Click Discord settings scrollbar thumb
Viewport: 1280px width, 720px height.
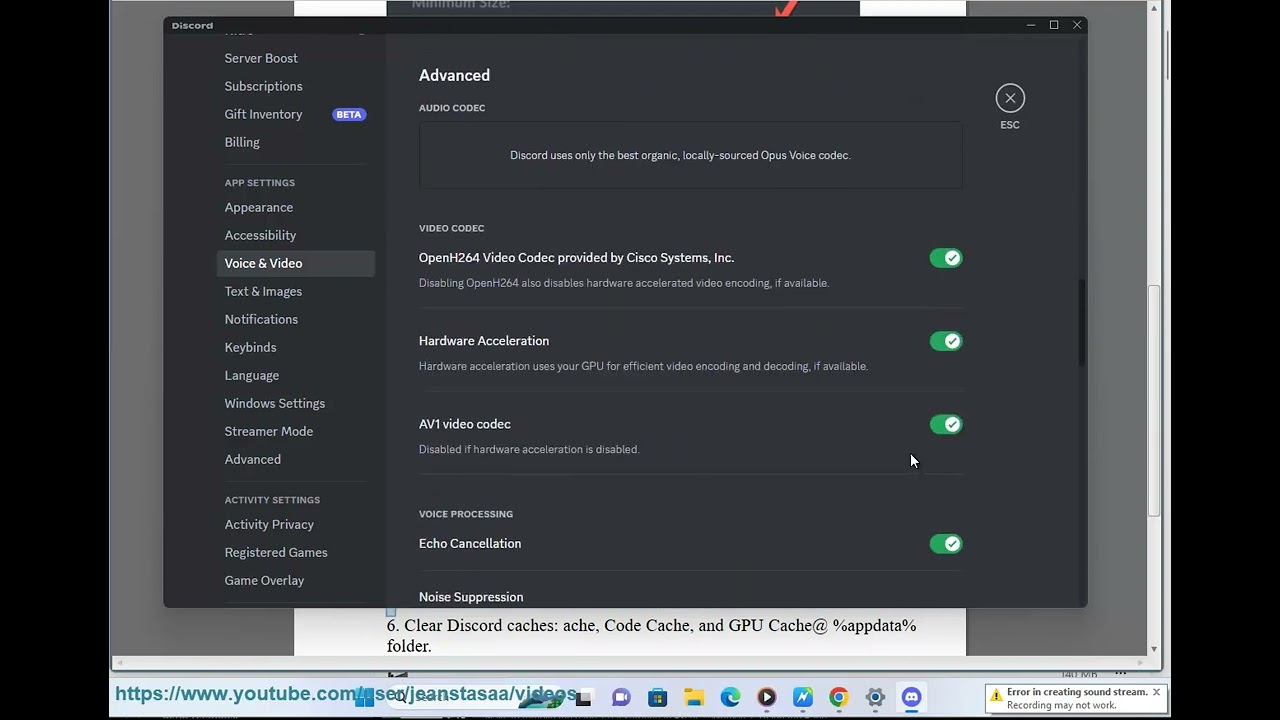coord(1080,323)
